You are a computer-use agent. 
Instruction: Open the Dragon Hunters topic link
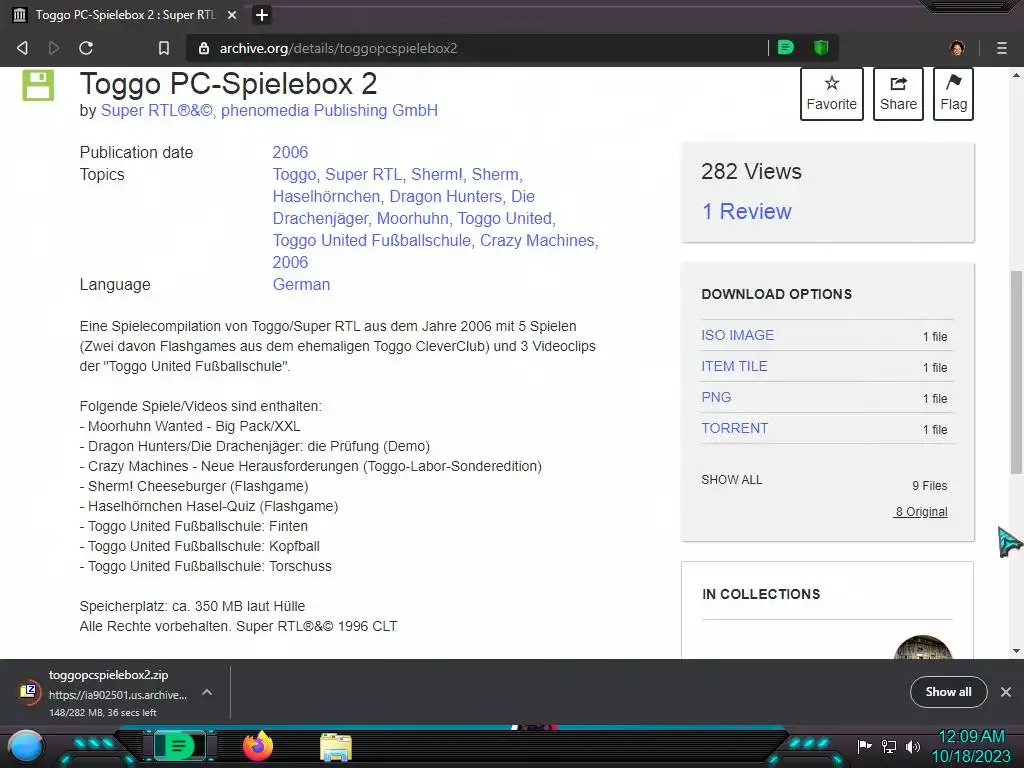(446, 197)
